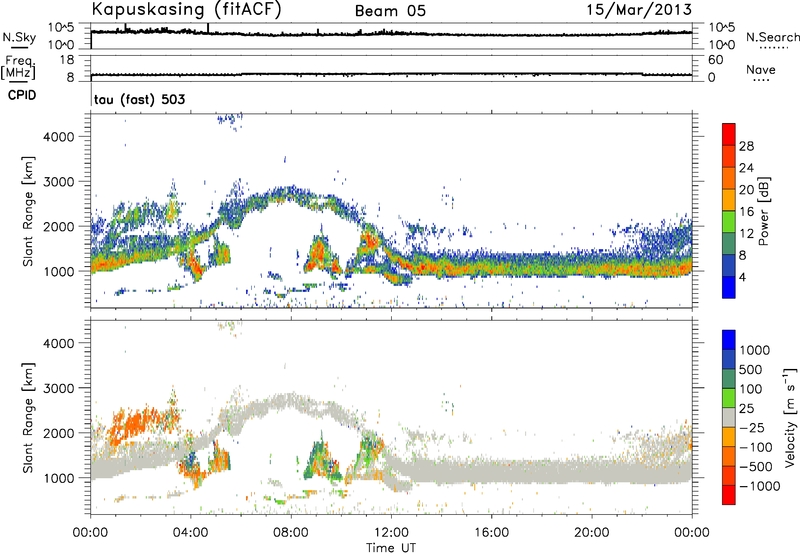Click the "-1000" label on the Velocity scale
The image size is (800, 554).
tap(759, 486)
